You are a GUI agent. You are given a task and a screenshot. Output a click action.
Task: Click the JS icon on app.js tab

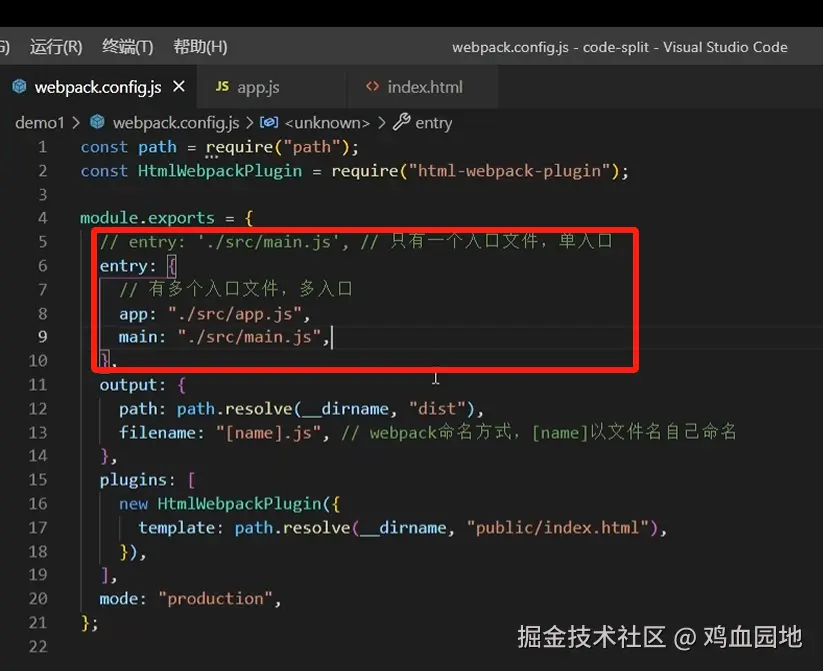[222, 86]
